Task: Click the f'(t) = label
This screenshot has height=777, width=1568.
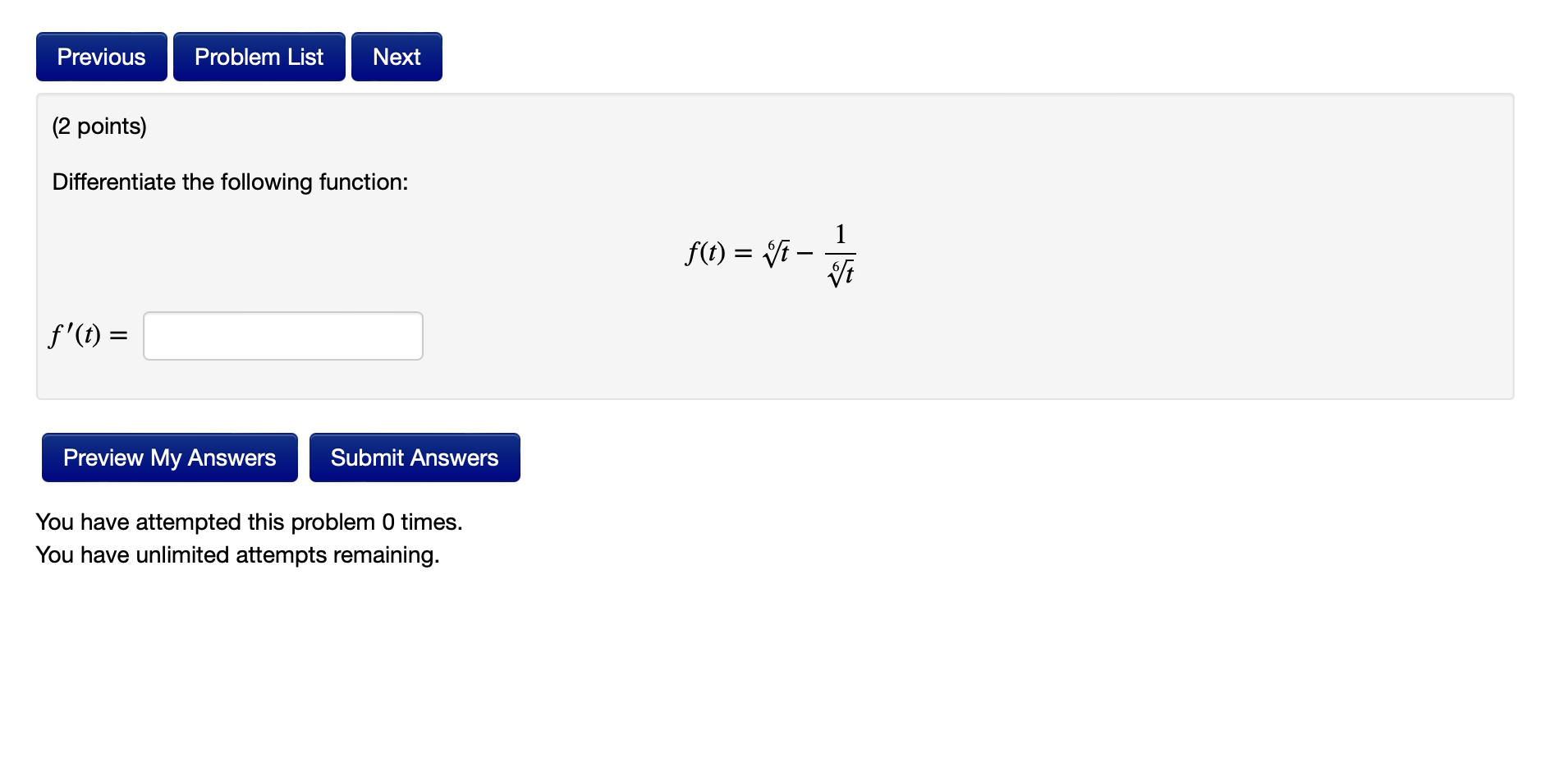Action: 87,335
